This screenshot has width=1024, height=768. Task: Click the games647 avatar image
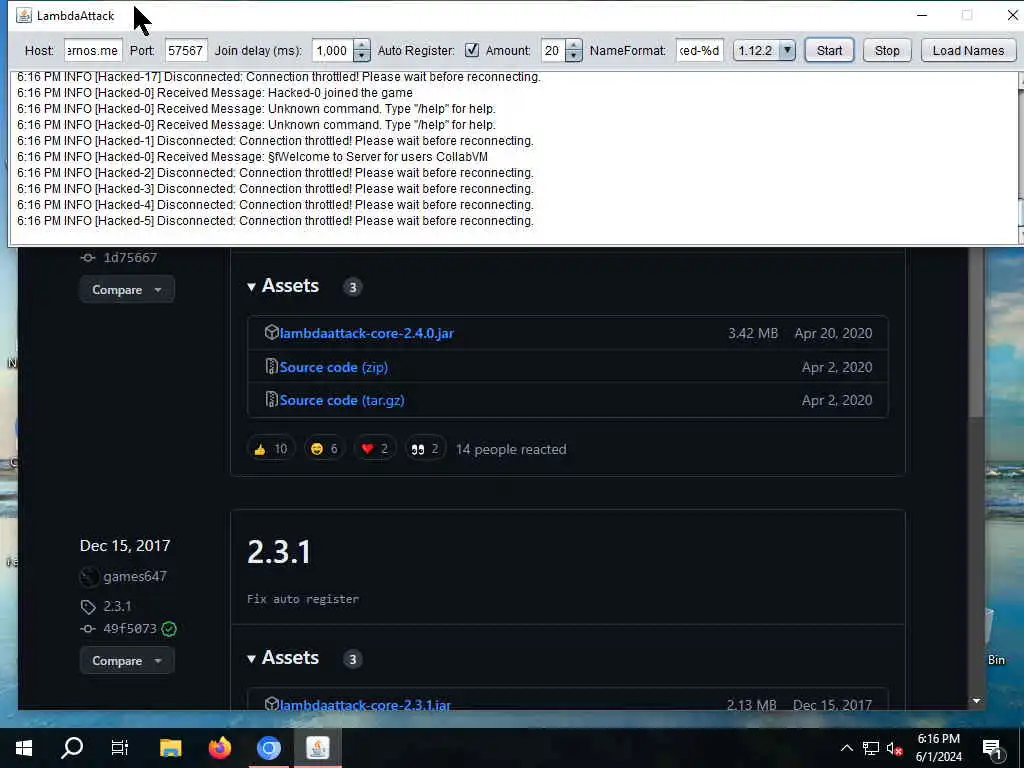click(89, 577)
